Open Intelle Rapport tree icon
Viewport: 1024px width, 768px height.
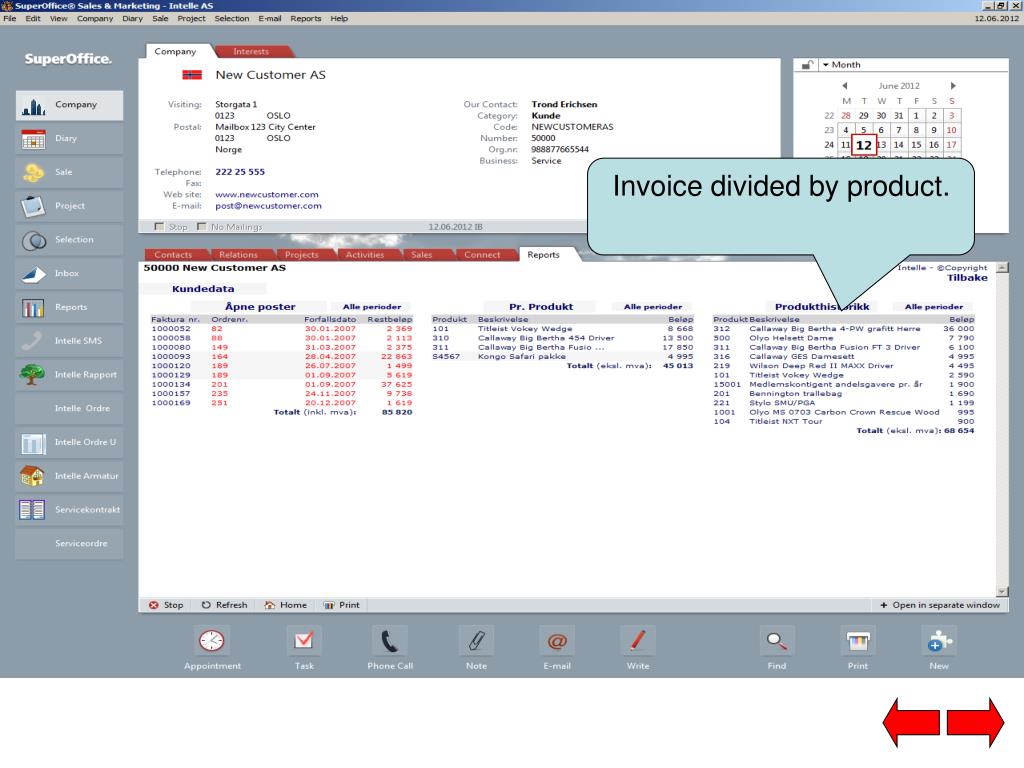click(32, 375)
